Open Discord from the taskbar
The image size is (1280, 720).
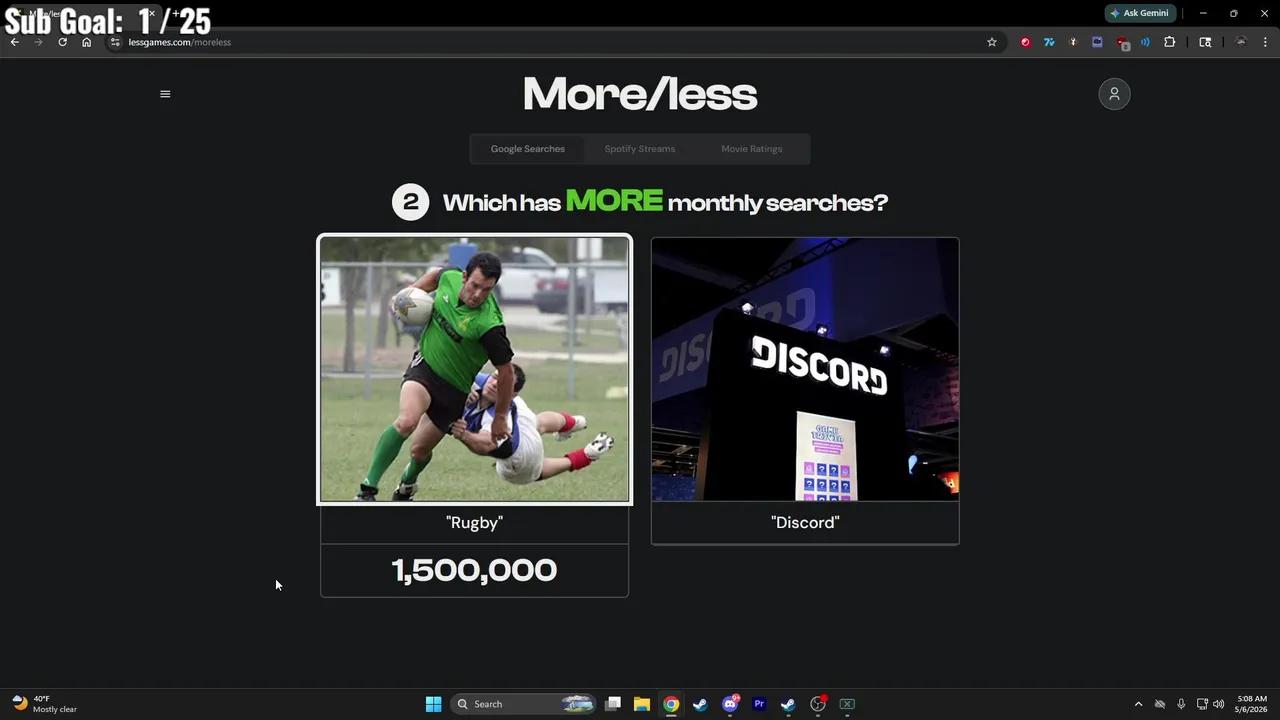[x=731, y=704]
